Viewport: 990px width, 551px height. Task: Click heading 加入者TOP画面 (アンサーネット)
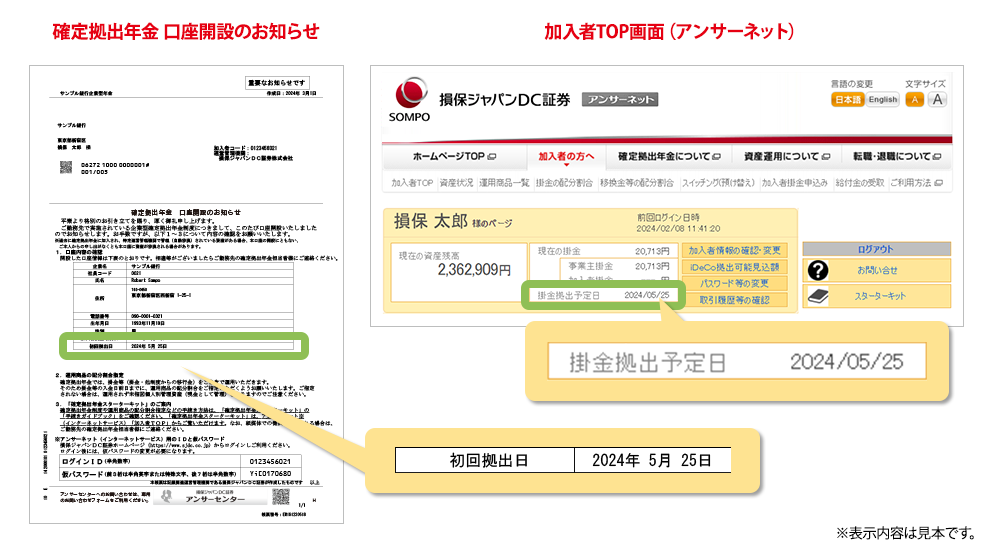tap(669, 32)
